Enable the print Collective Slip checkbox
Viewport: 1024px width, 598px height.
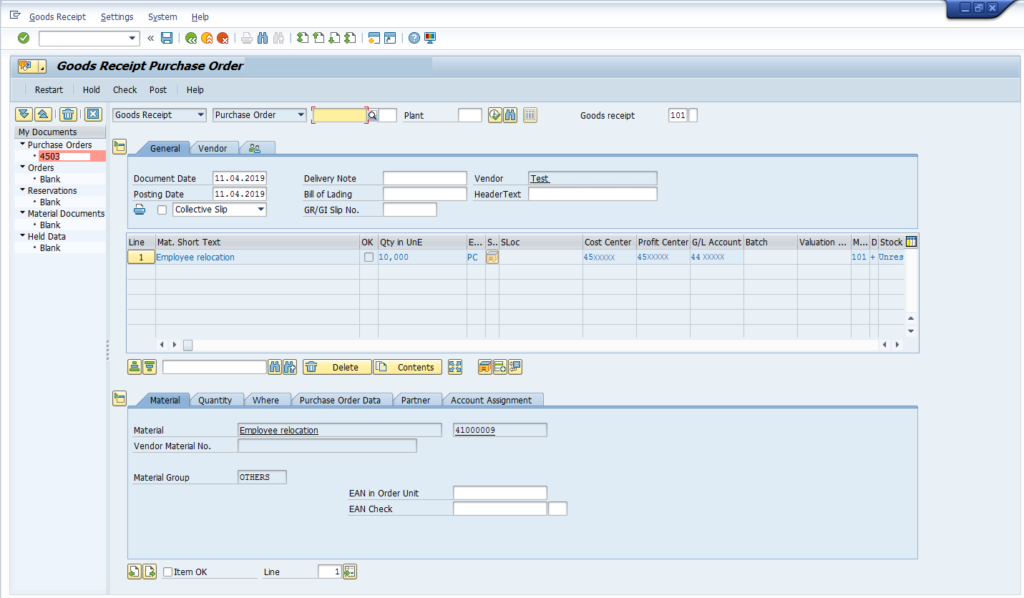(x=162, y=210)
